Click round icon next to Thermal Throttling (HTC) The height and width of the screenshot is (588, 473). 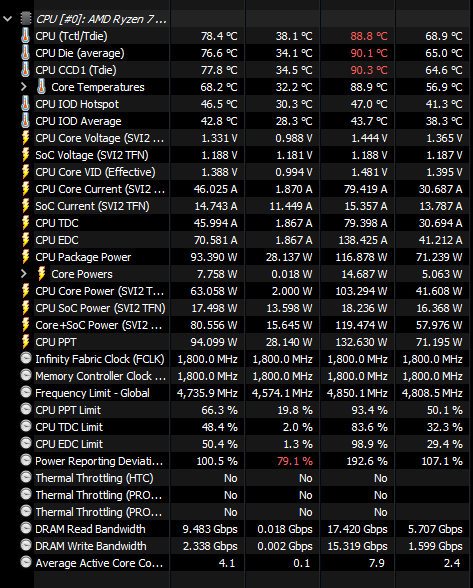click(26, 477)
